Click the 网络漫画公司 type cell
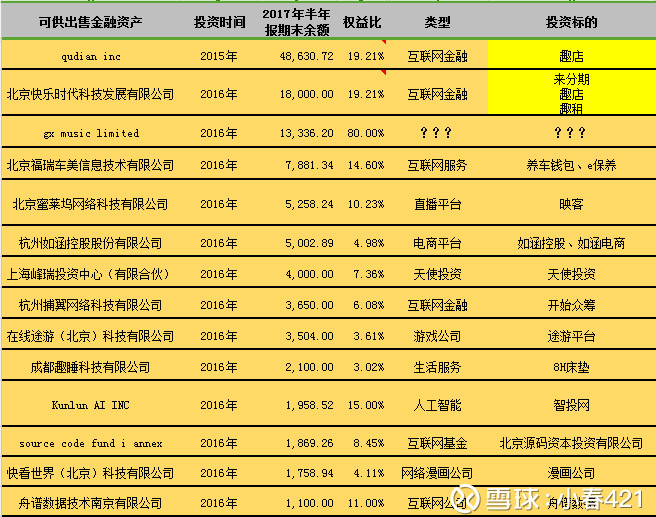 pos(437,473)
